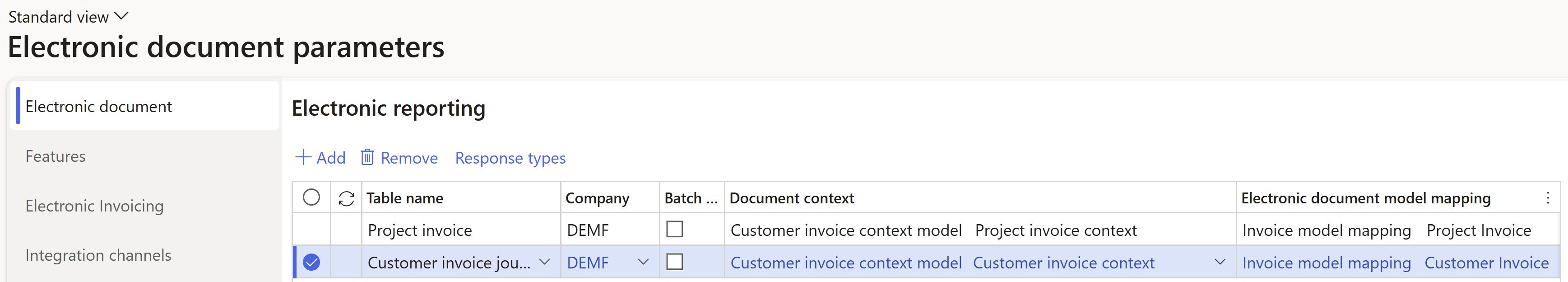Open the Standard view dropdown
This screenshot has height=282, width=1568.
click(68, 16)
